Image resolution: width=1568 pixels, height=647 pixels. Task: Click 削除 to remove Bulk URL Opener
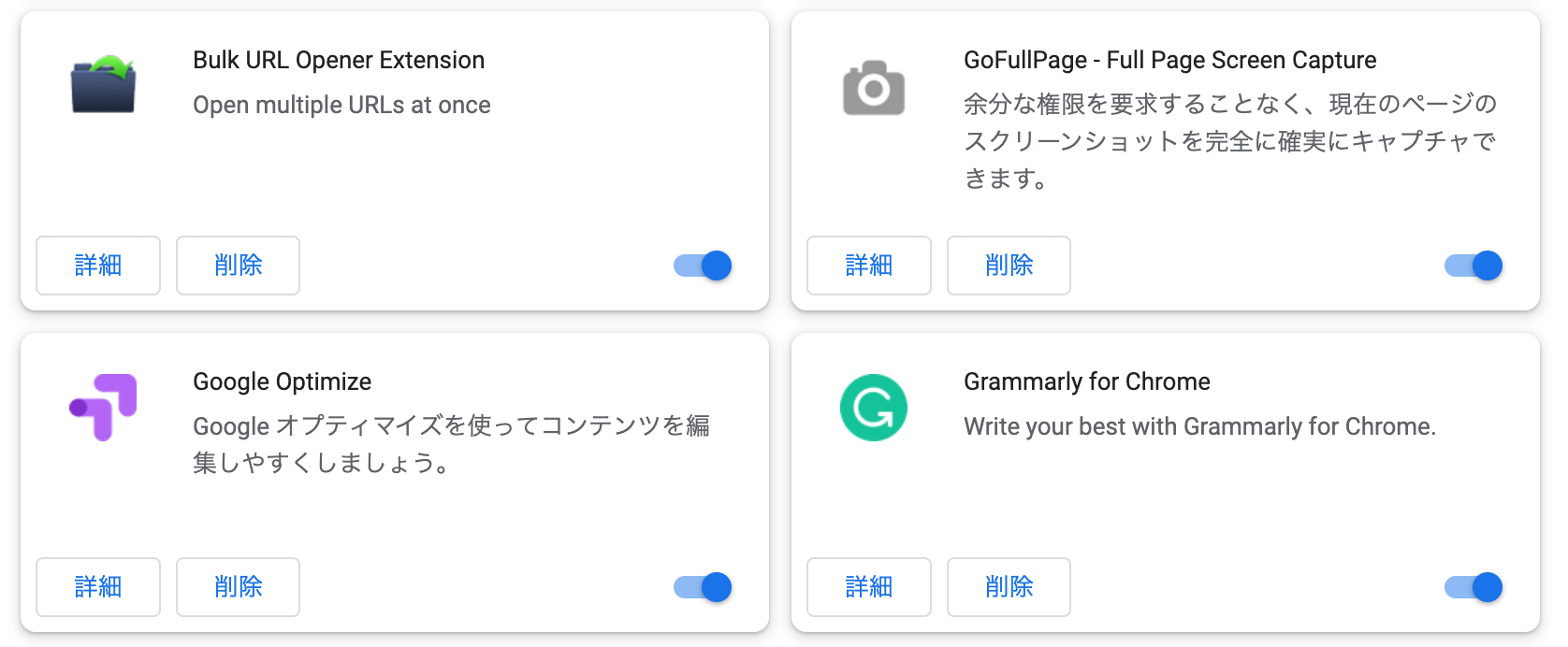click(238, 266)
